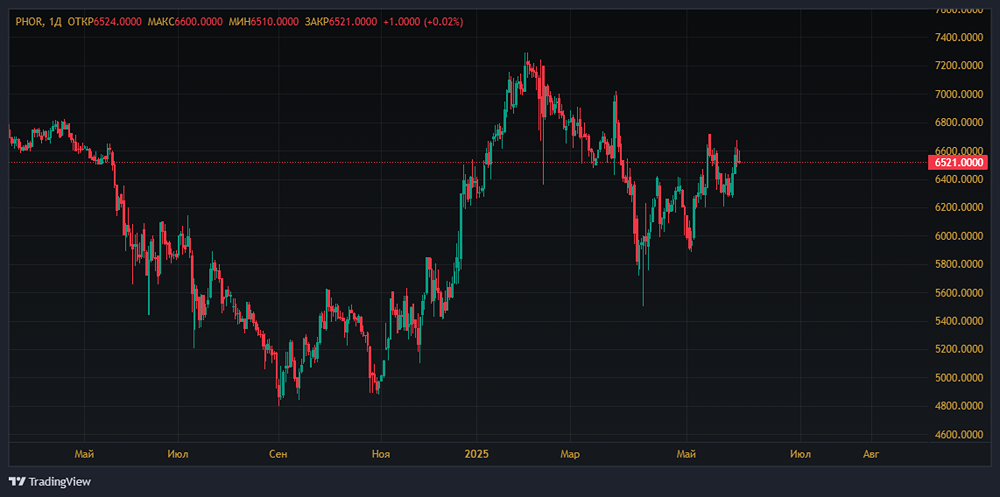Click the Мар time axis label
The height and width of the screenshot is (497, 1000).
coord(569,454)
